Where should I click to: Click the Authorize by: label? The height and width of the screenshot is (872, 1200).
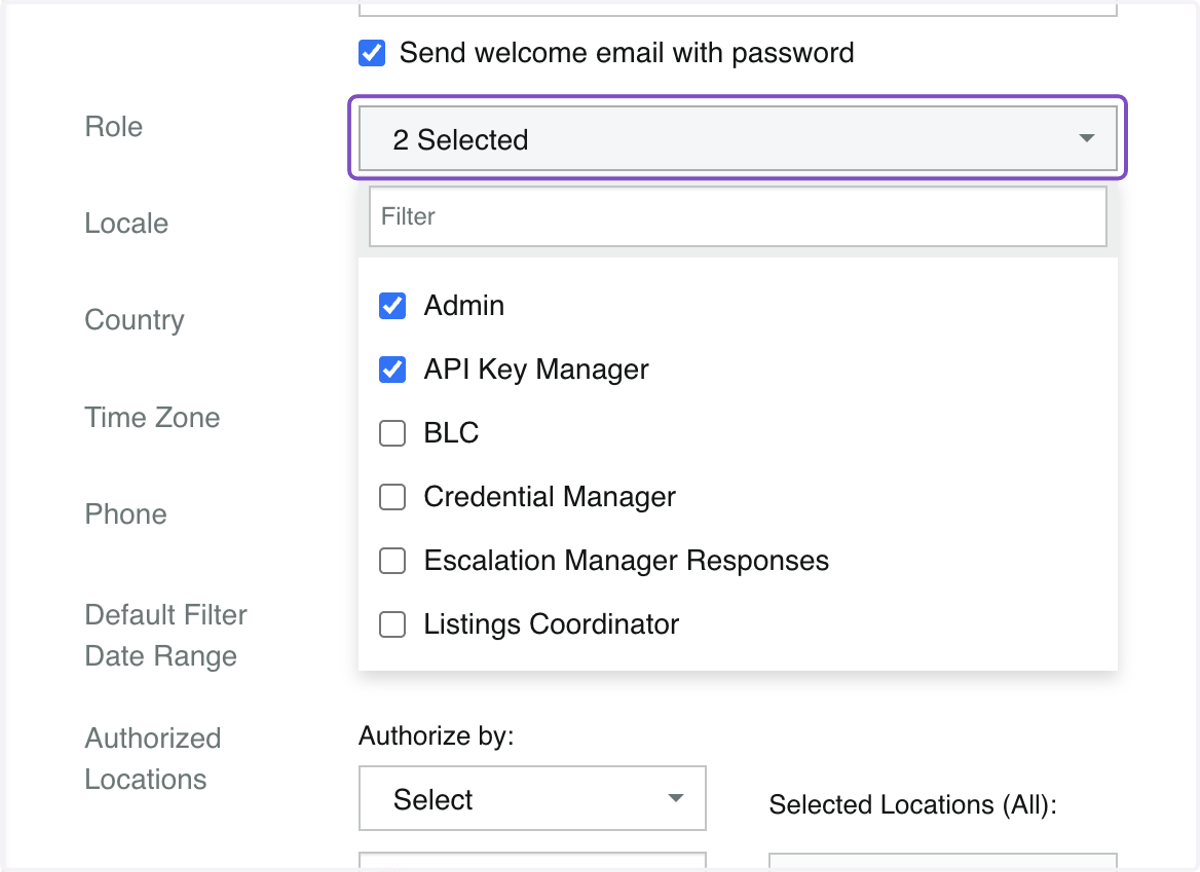click(x=436, y=737)
